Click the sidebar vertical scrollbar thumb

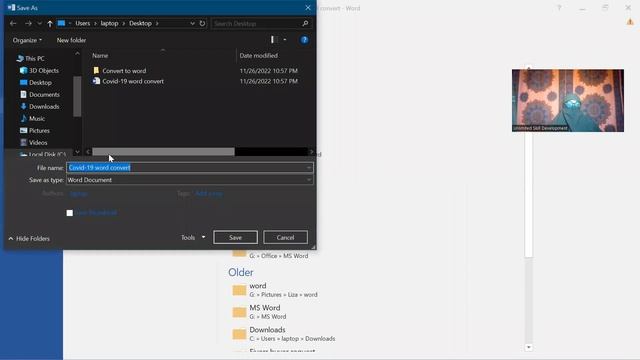click(x=77, y=96)
